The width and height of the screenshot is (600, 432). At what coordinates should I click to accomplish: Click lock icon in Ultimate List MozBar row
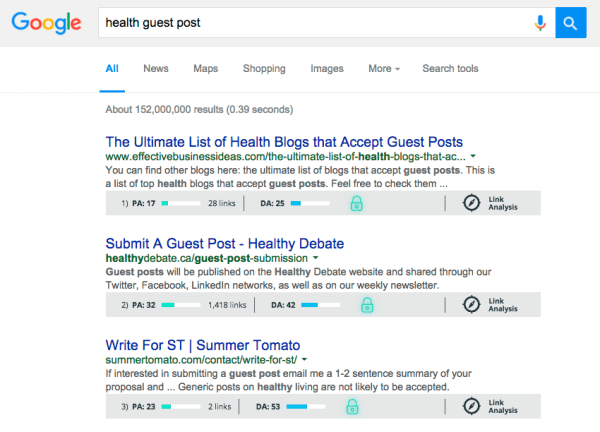(356, 203)
